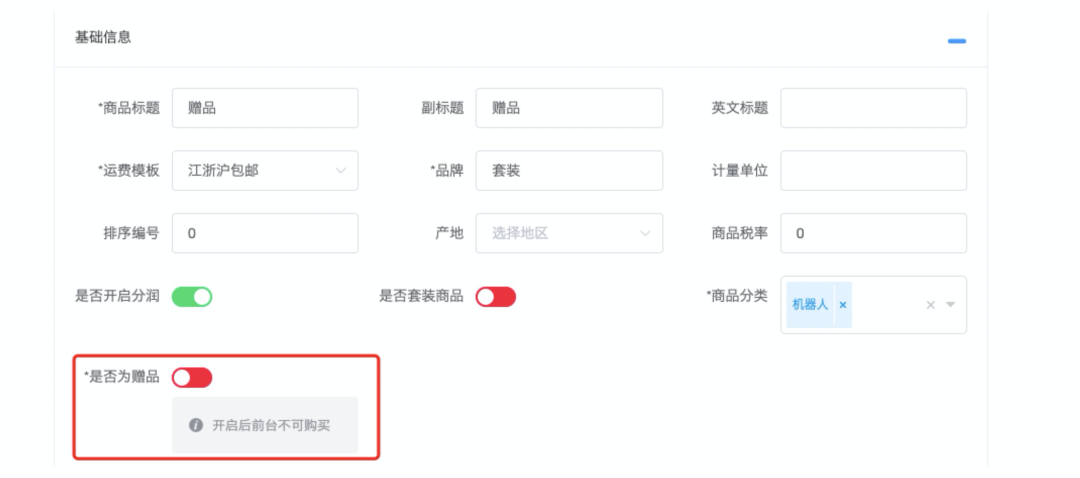Click into the 计量单位 field

(x=873, y=171)
